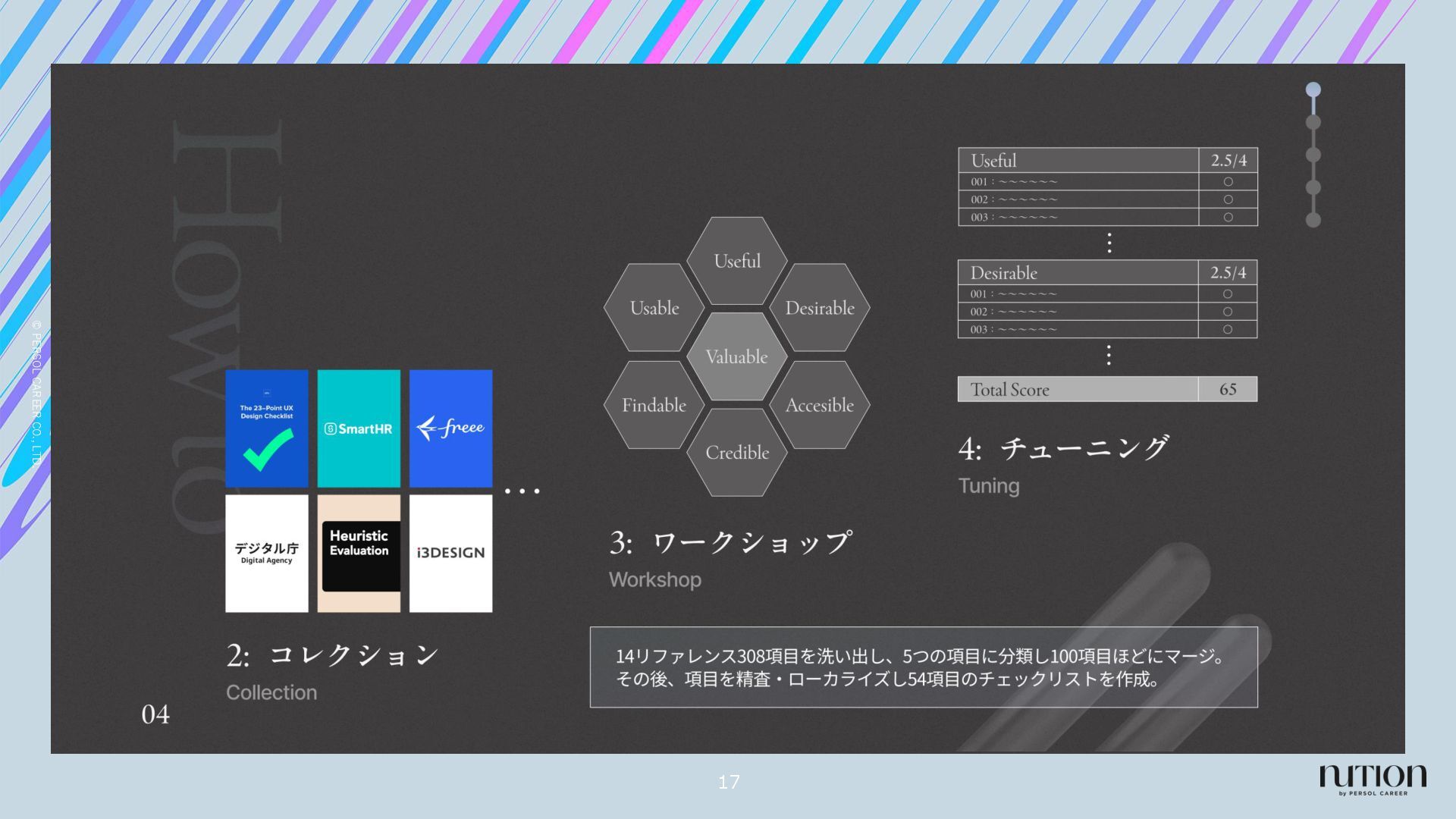Click the vertical dots below the Useful table
Viewport: 1456px width, 819px height.
[1109, 243]
